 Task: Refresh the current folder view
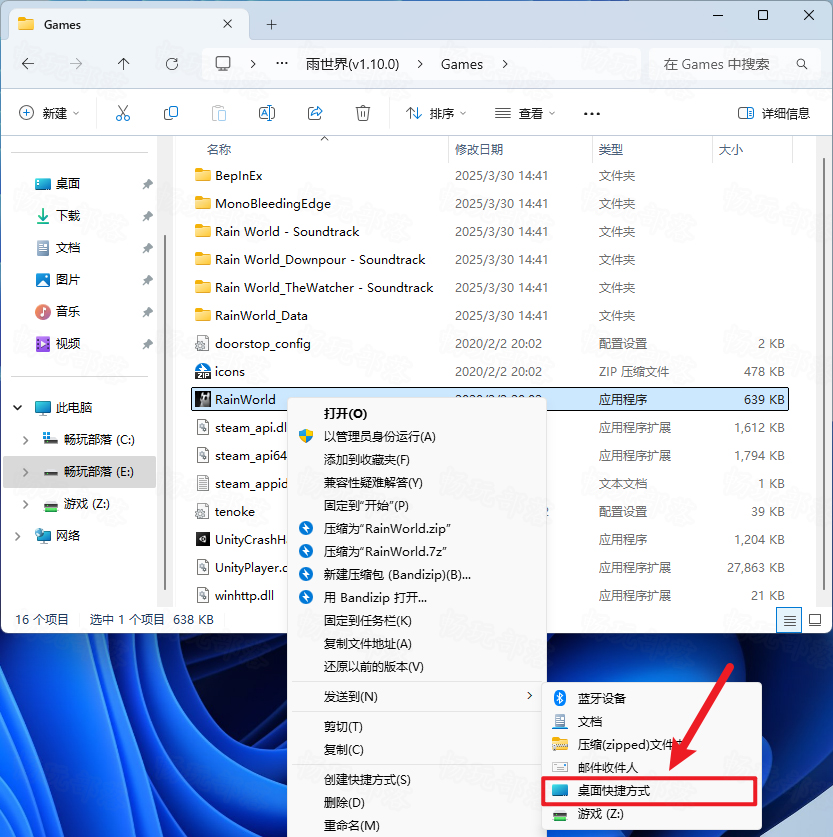(x=172, y=64)
